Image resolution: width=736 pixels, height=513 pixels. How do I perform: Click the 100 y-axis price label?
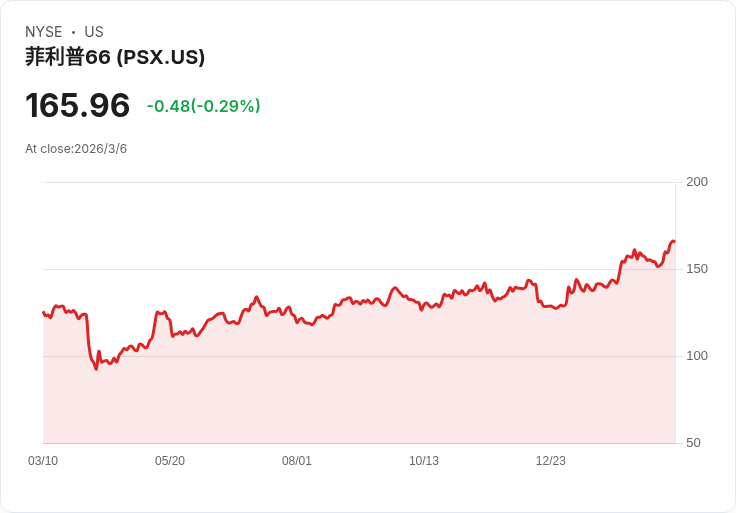tap(696, 356)
